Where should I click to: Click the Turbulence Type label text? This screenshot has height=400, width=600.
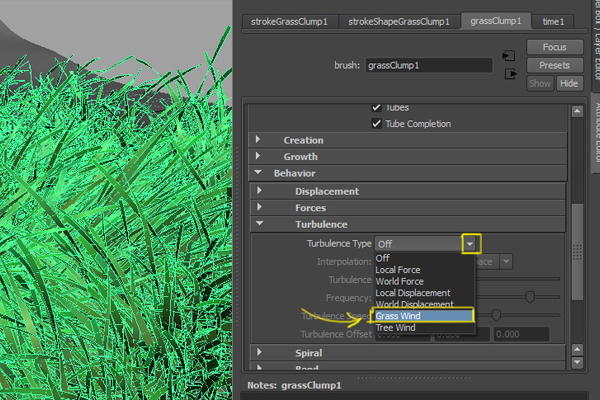(339, 244)
